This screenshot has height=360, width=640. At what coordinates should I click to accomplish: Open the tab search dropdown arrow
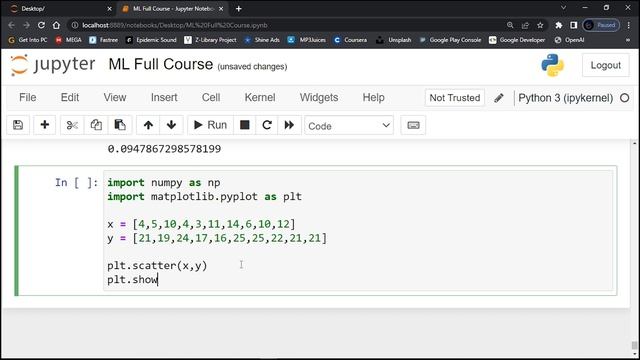point(564,8)
